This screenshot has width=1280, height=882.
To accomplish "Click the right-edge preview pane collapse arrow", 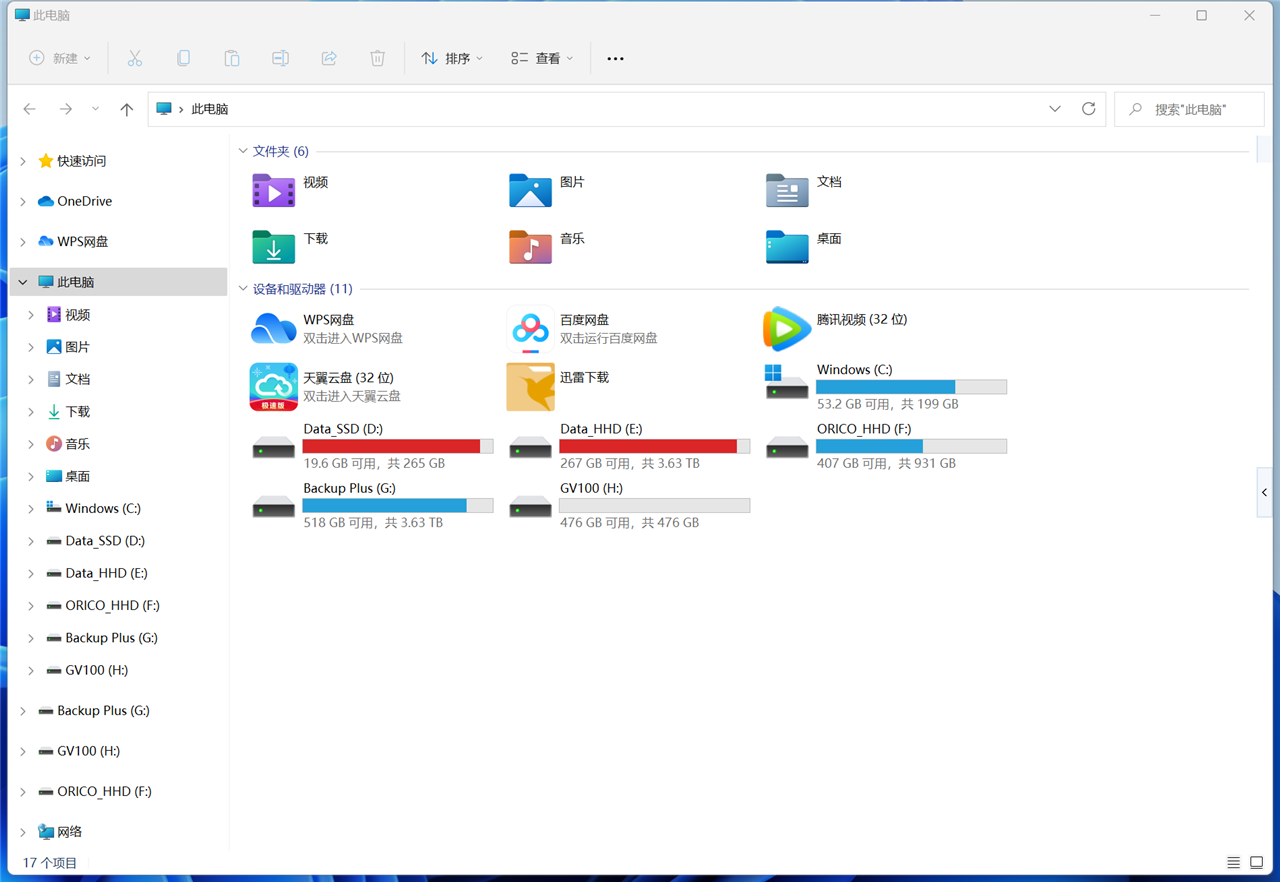I will 1265,492.
